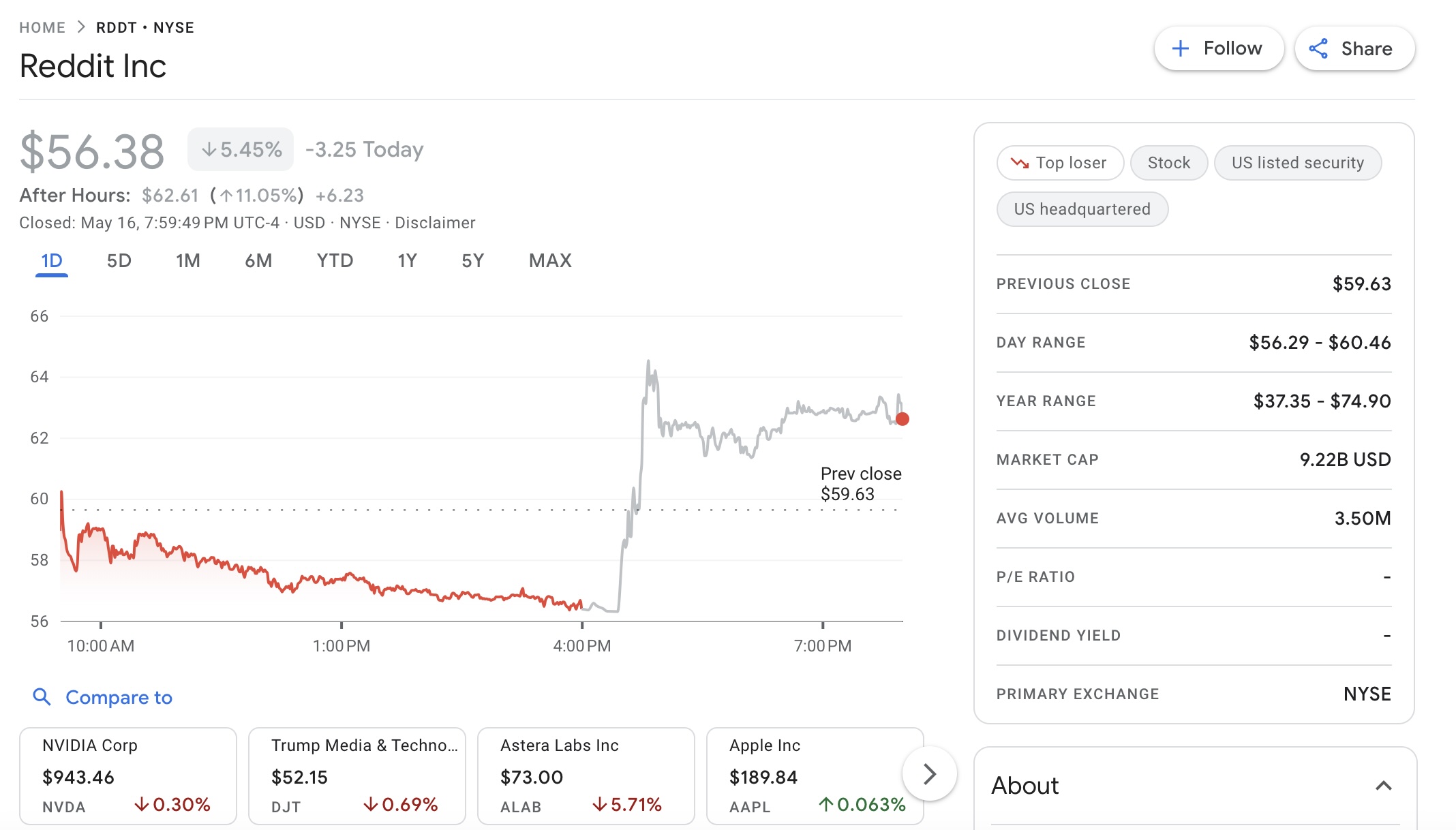
Task: Click the DIVIDEND YIELD label
Action: pos(1058,636)
